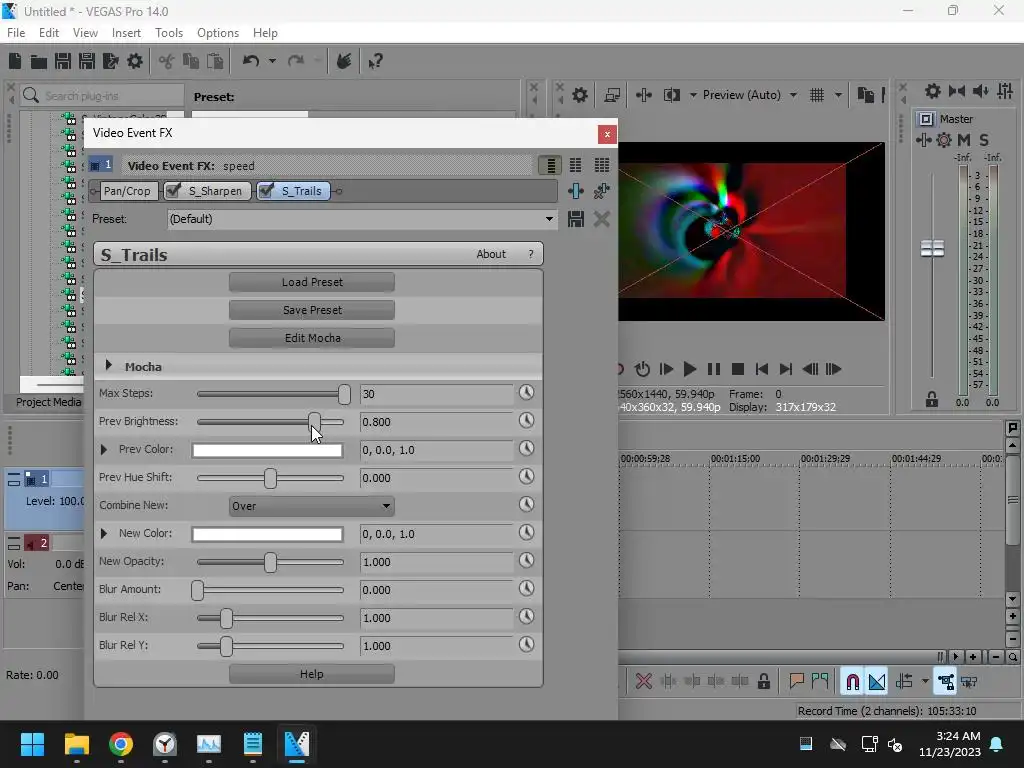This screenshot has width=1024, height=768.
Task: Open preview Overlays grid icon
Action: point(817,95)
